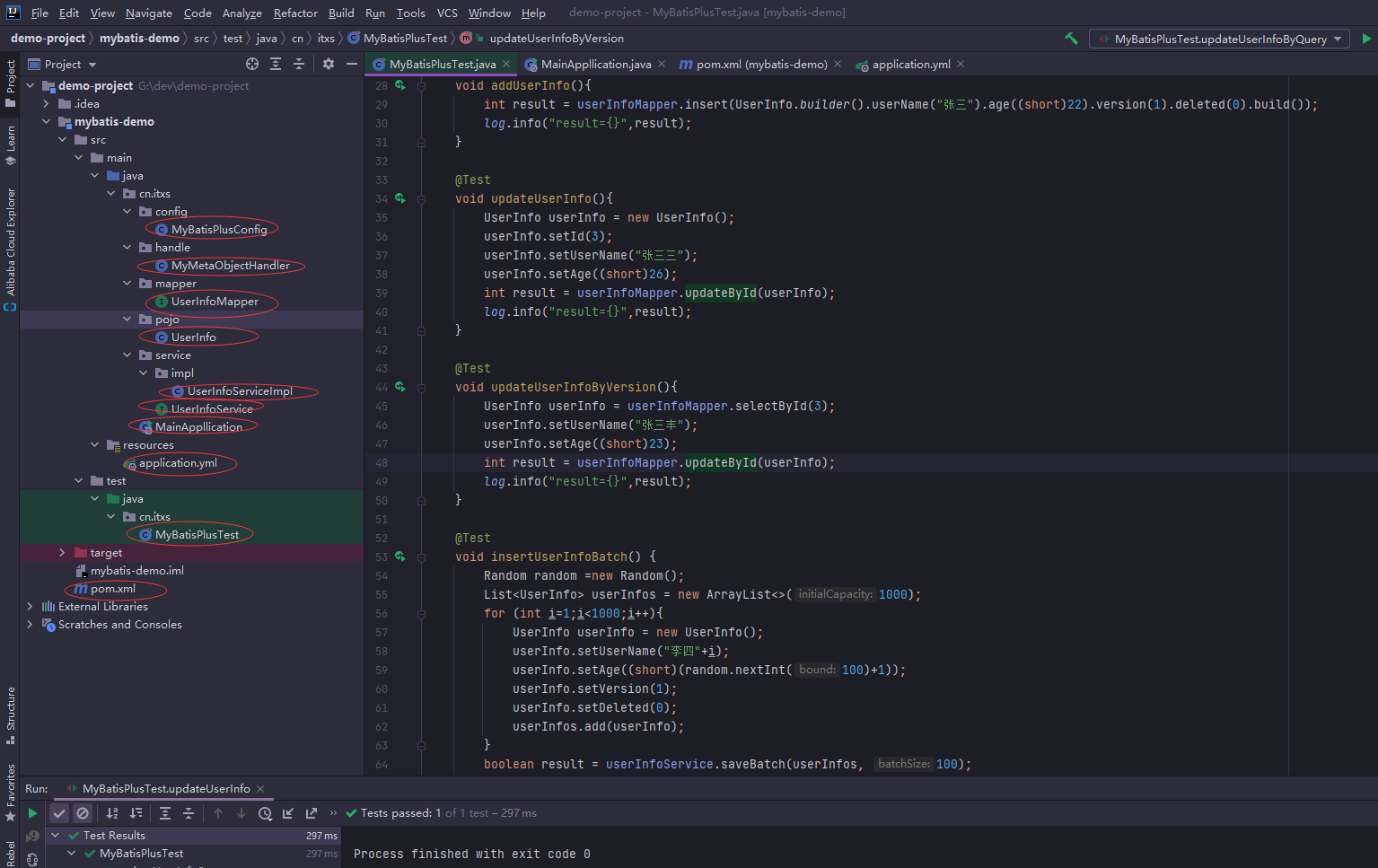Rerun tests with the Run panel play icon
Viewport: 1378px width, 868px height.
tap(32, 813)
